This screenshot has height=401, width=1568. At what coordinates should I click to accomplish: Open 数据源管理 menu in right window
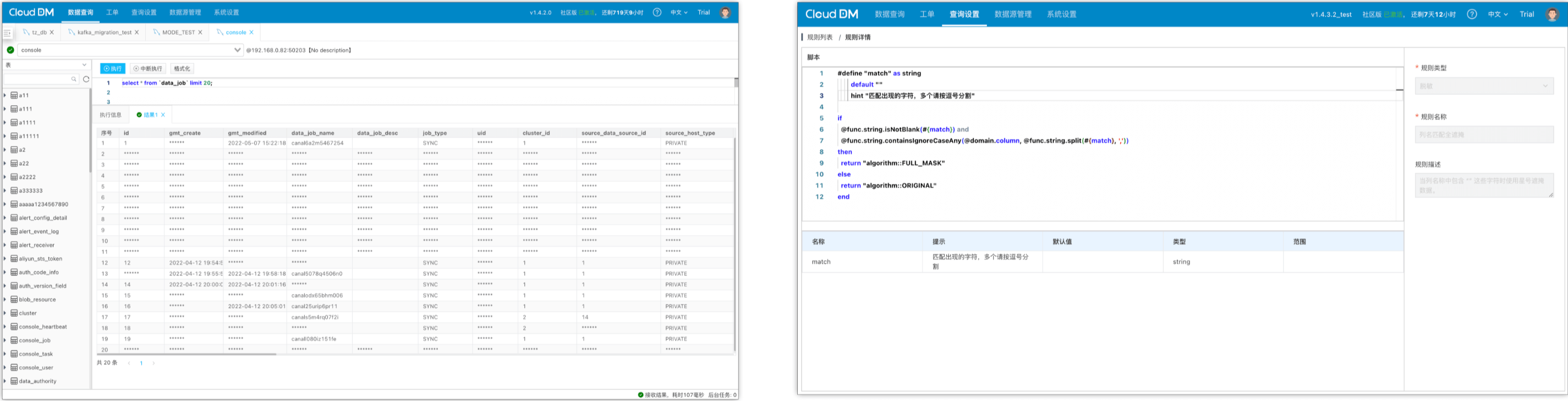1012,14
